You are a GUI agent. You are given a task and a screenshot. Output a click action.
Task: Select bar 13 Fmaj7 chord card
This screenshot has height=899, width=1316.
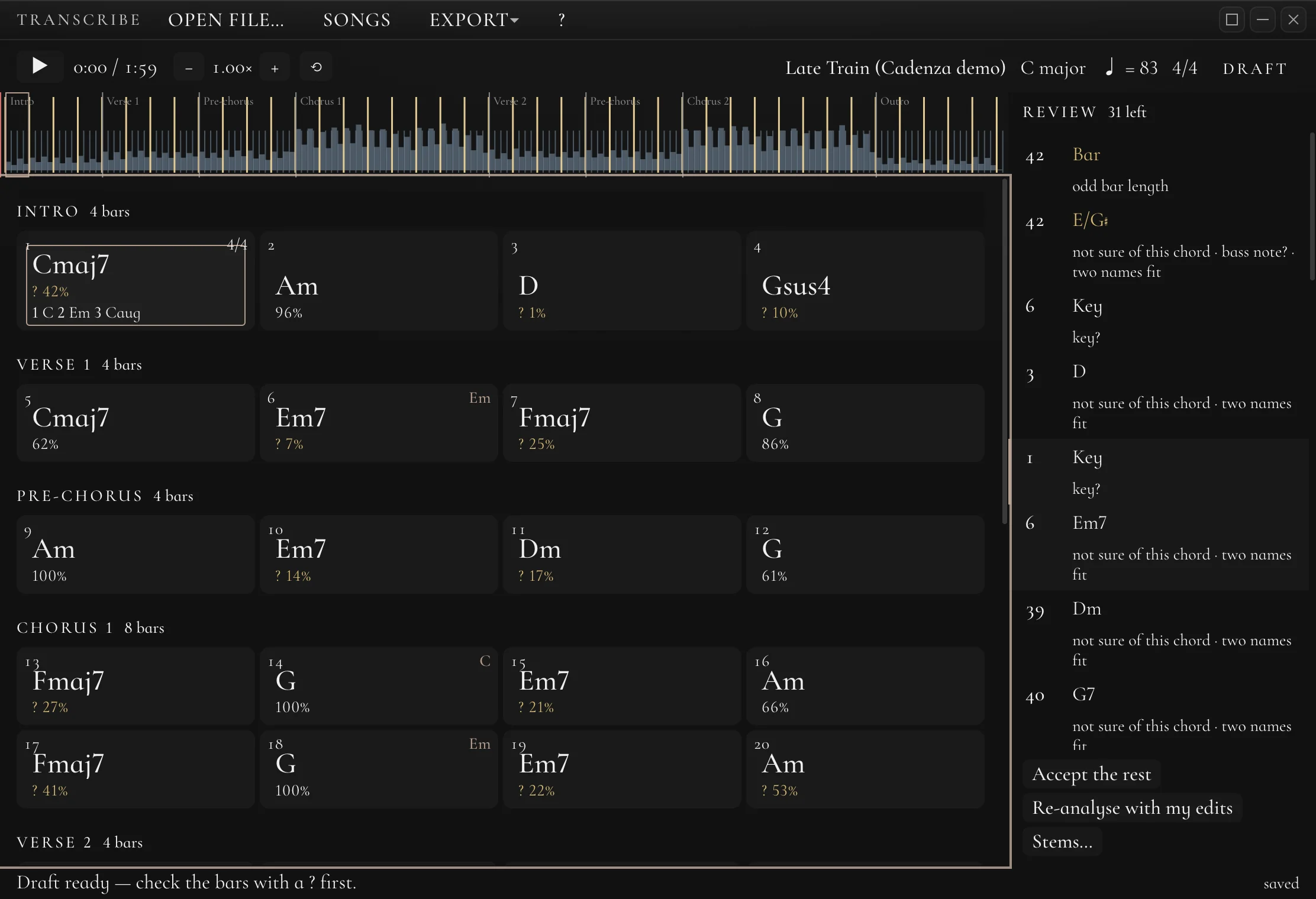tap(136, 686)
